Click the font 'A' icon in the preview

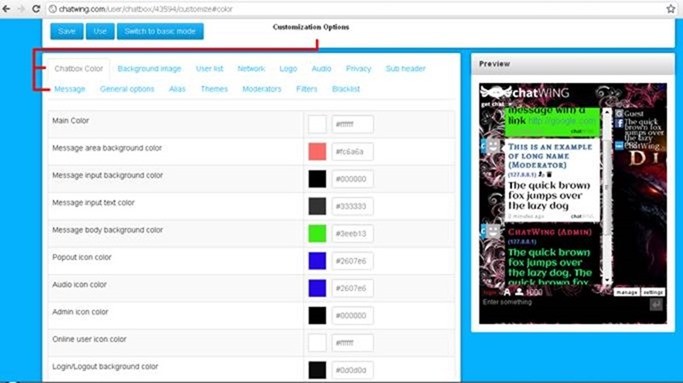click(507, 291)
